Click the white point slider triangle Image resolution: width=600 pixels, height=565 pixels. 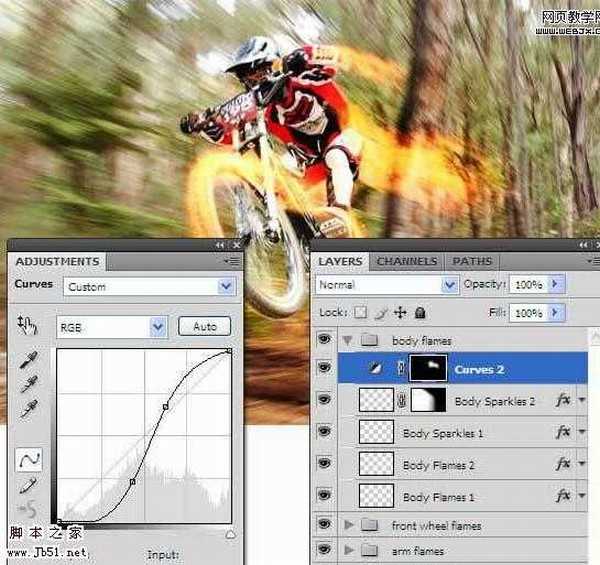pos(230,534)
